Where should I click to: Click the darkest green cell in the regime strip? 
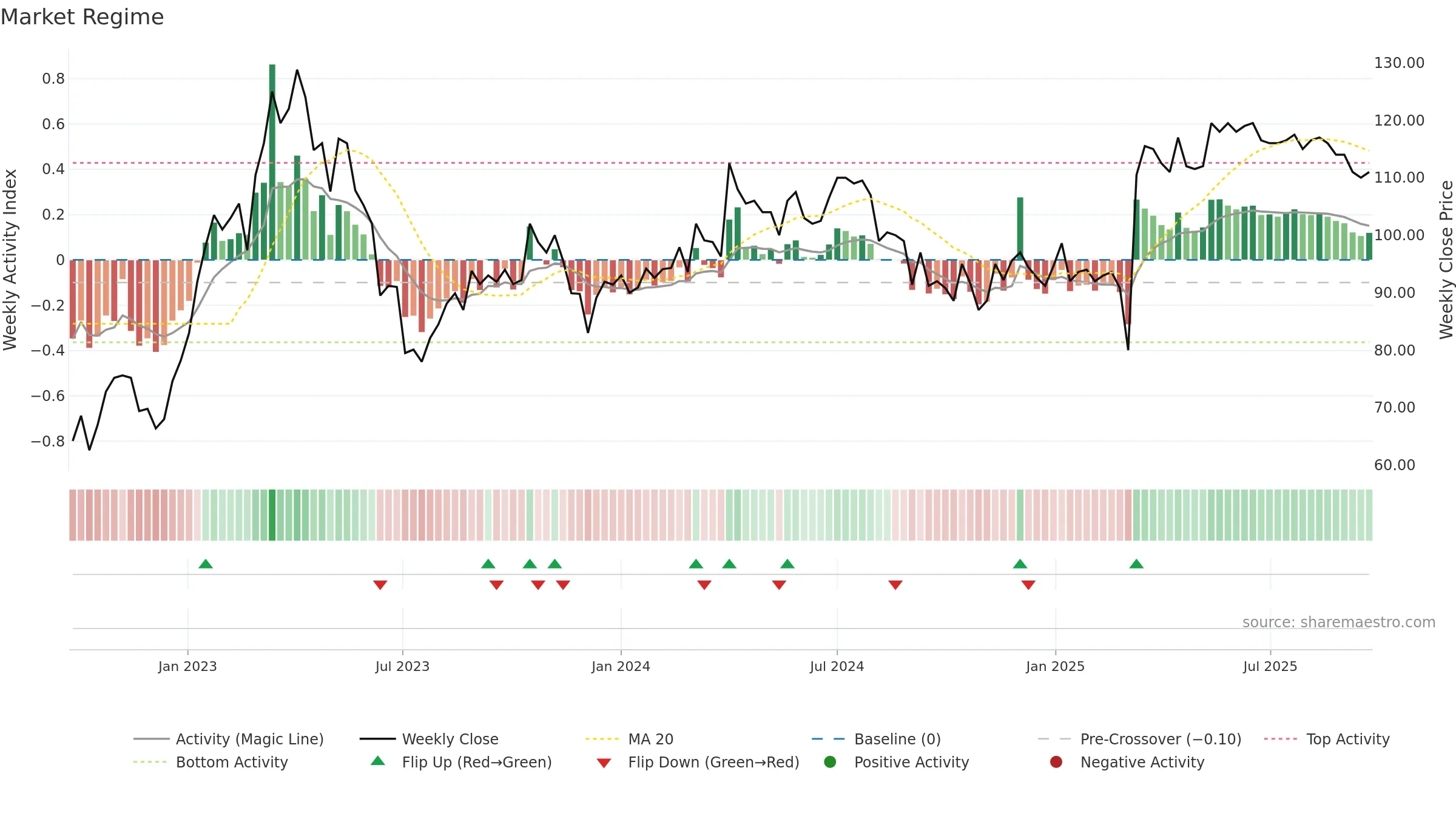click(x=272, y=515)
